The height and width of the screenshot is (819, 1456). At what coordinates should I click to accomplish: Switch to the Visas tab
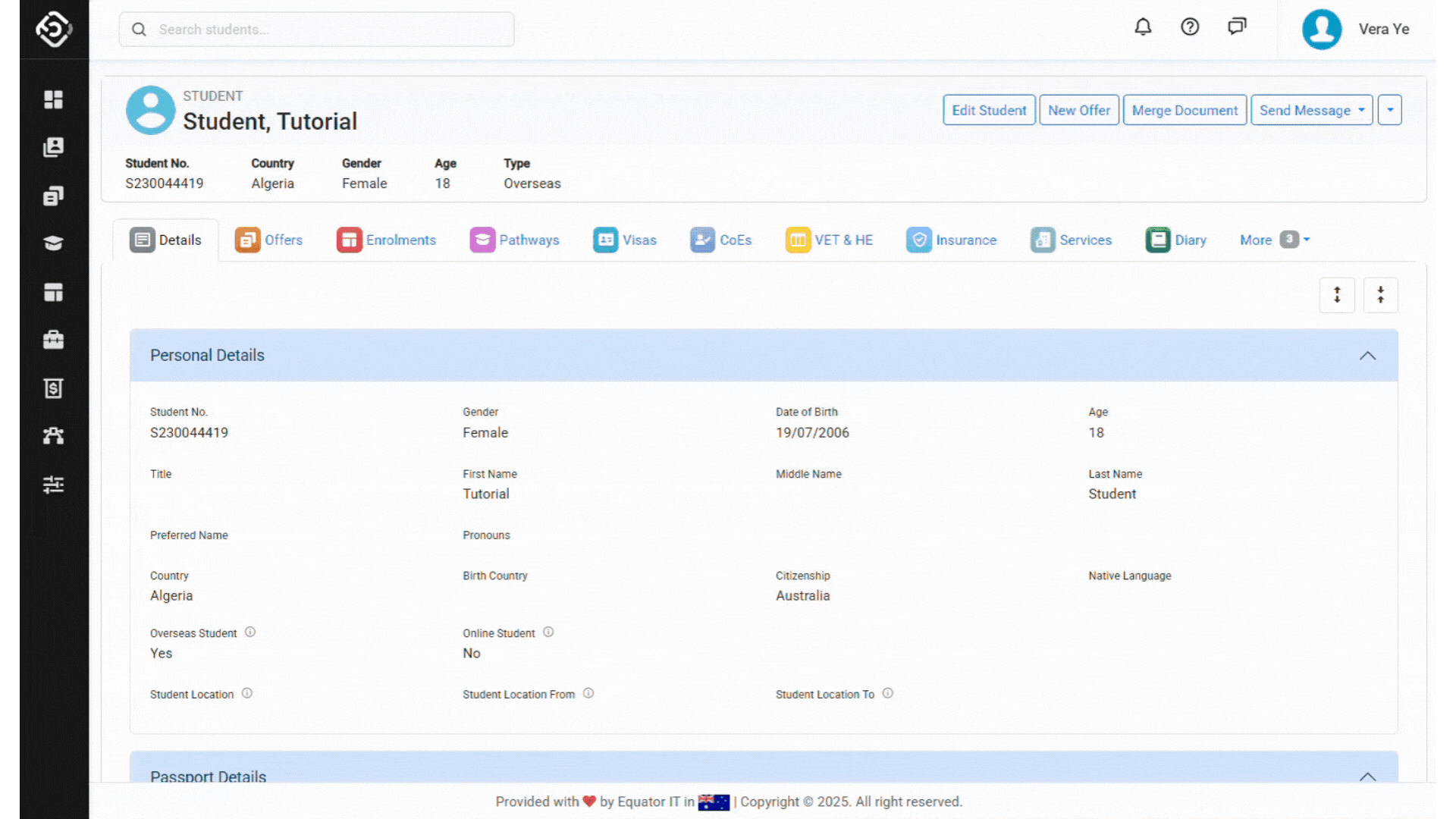pos(625,240)
